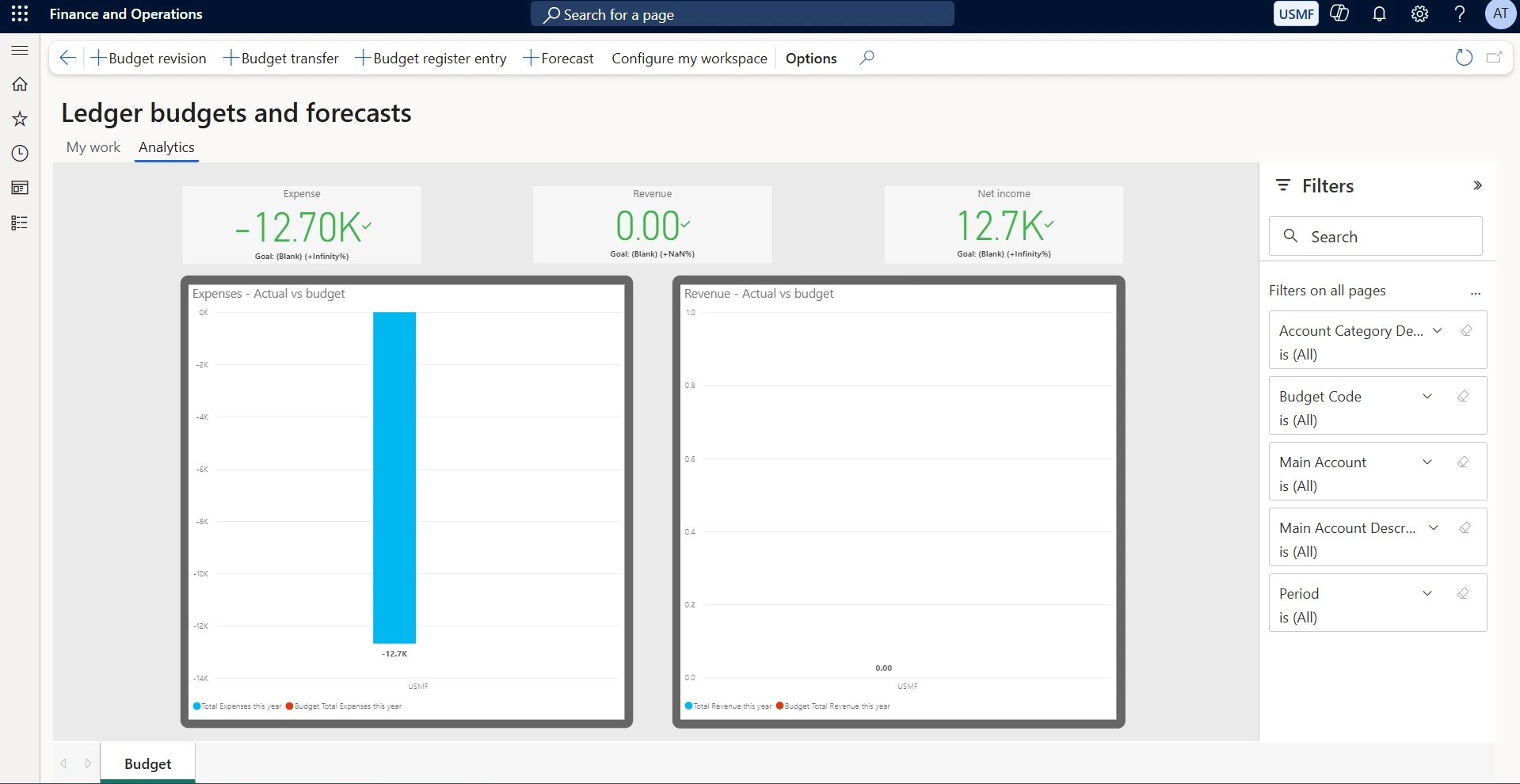Switch to the My work tab
Screen dimensions: 1520x784
(93, 147)
